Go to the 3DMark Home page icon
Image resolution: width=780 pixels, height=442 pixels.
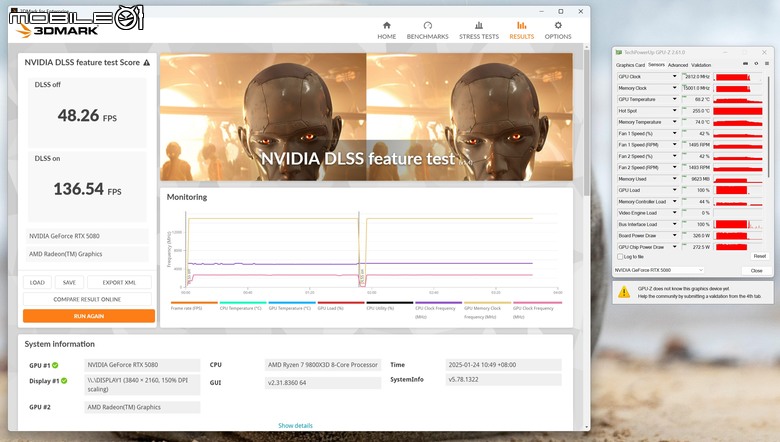coord(387,25)
